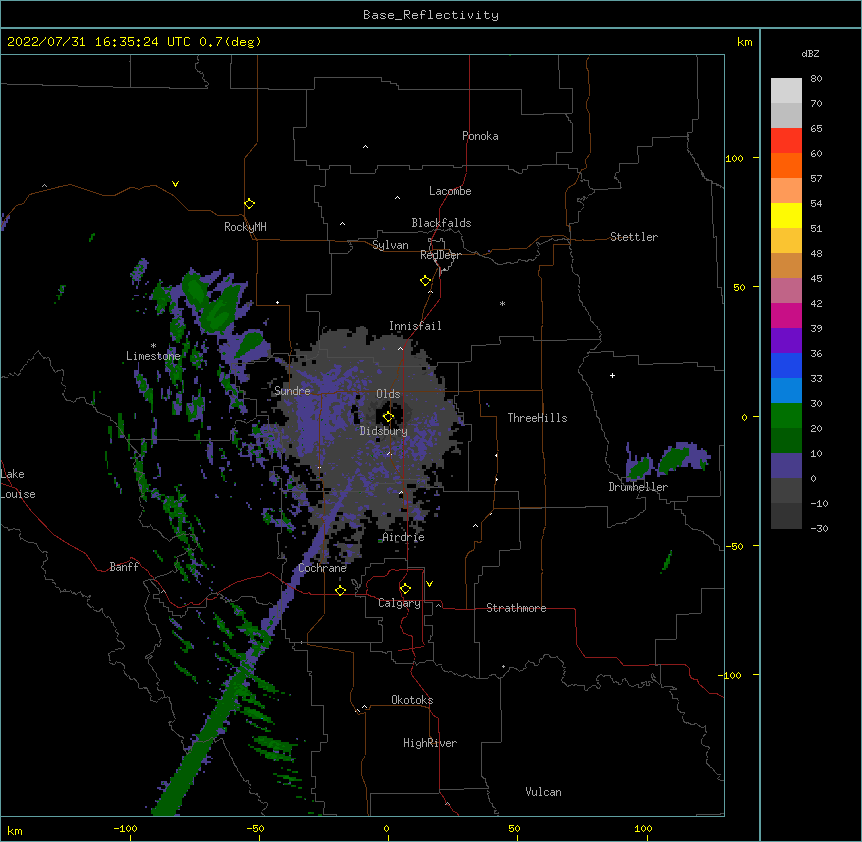
Task: Click the Stettler city label
Action: point(633,237)
